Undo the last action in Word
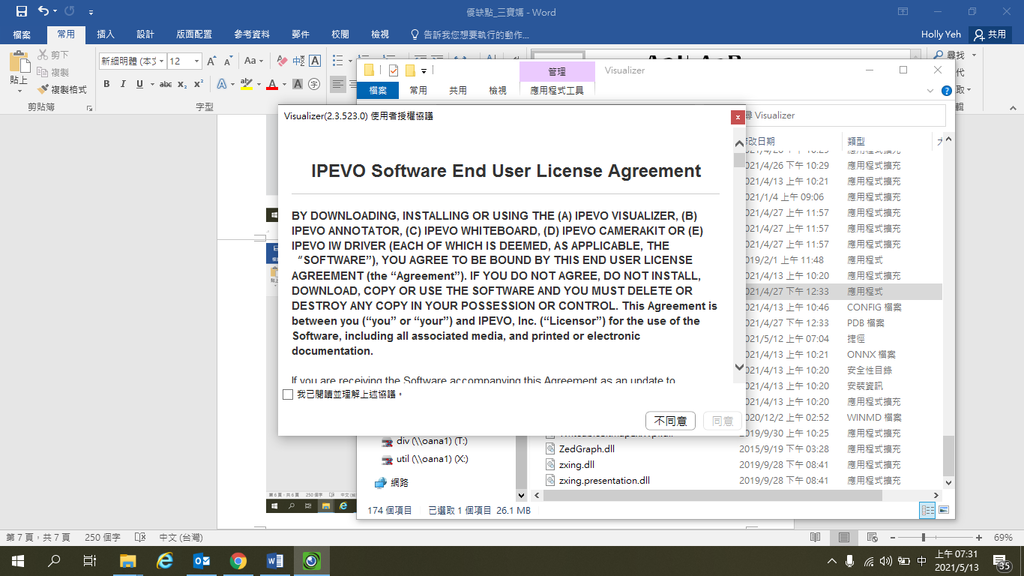The image size is (1024, 576). 43,11
